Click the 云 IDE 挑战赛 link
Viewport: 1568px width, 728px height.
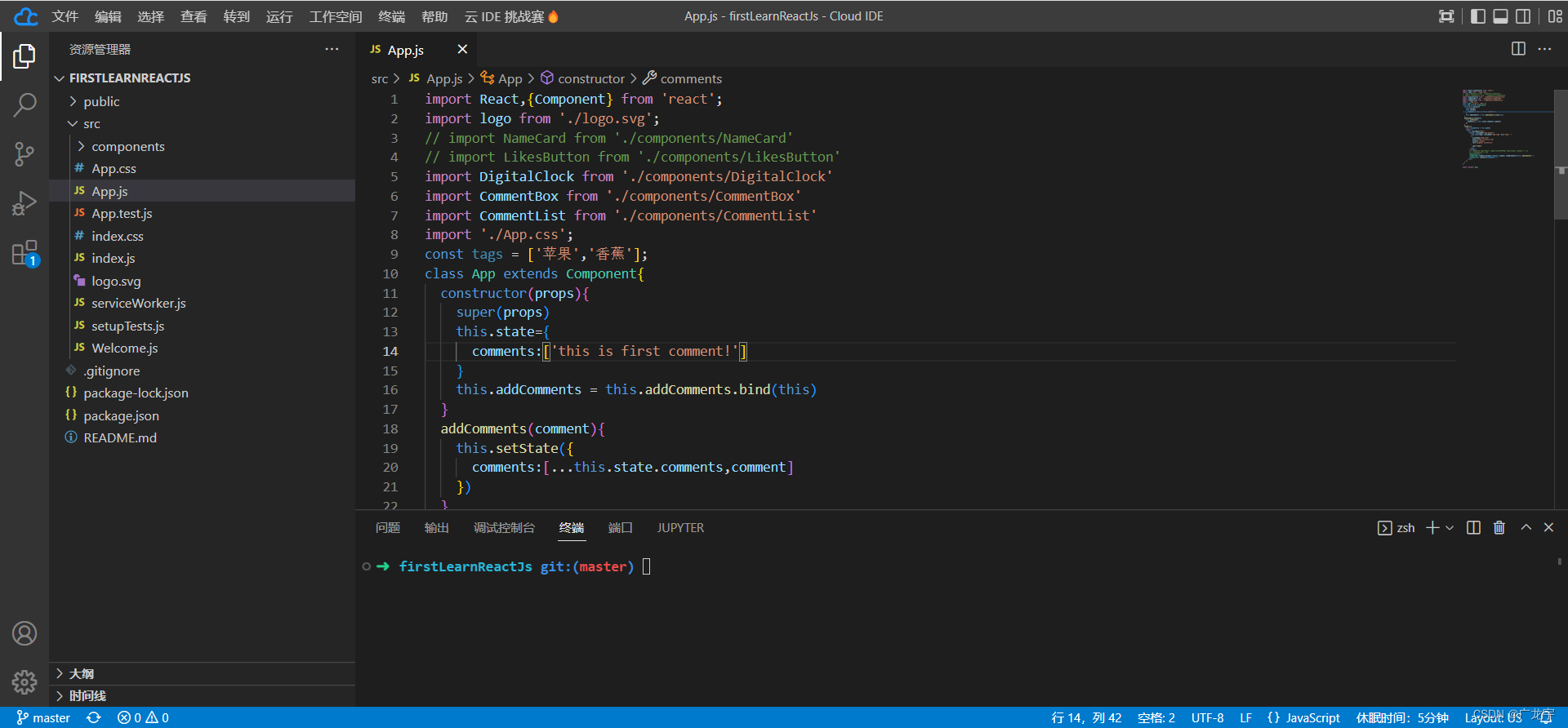point(512,16)
